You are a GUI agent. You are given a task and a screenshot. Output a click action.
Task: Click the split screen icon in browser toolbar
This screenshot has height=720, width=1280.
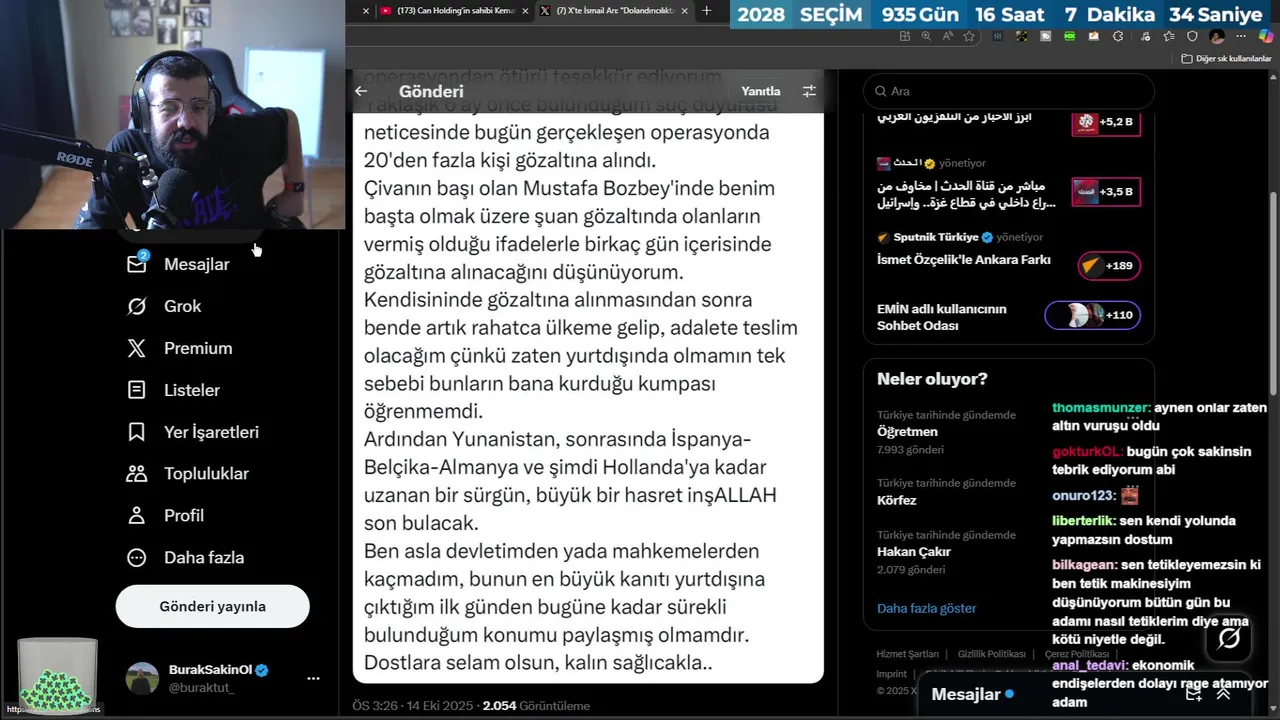(x=905, y=36)
